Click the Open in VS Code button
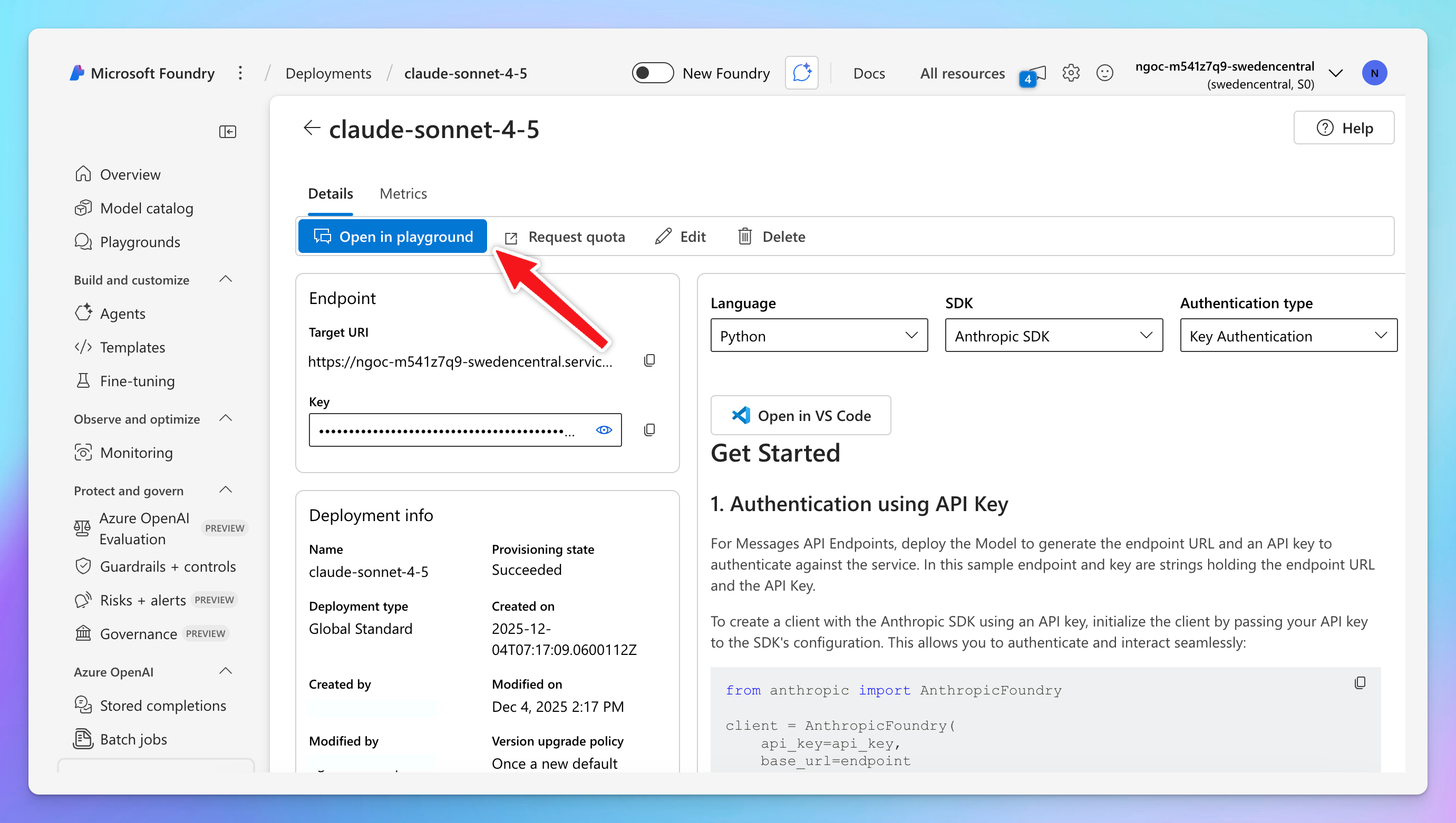Image resolution: width=1456 pixels, height=823 pixels. [x=800, y=416]
